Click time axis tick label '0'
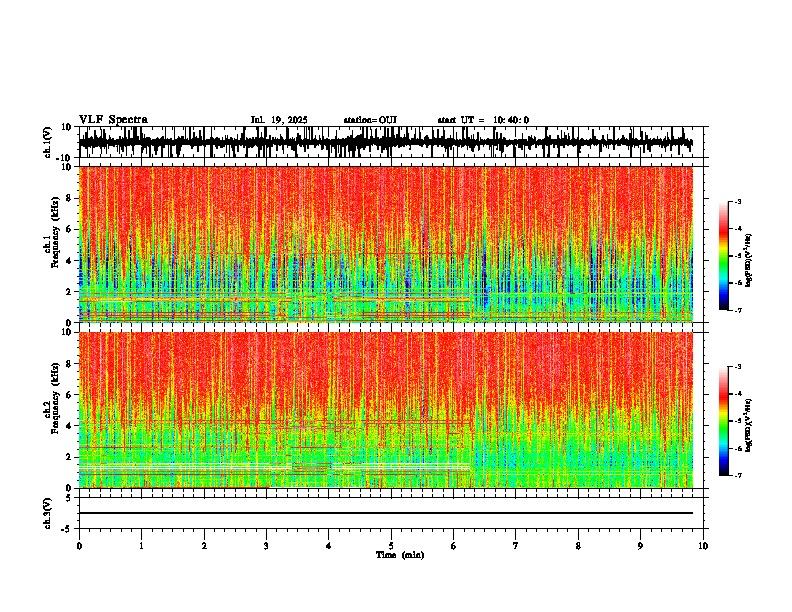Image resolution: width=792 pixels, height=612 pixels. point(79,546)
